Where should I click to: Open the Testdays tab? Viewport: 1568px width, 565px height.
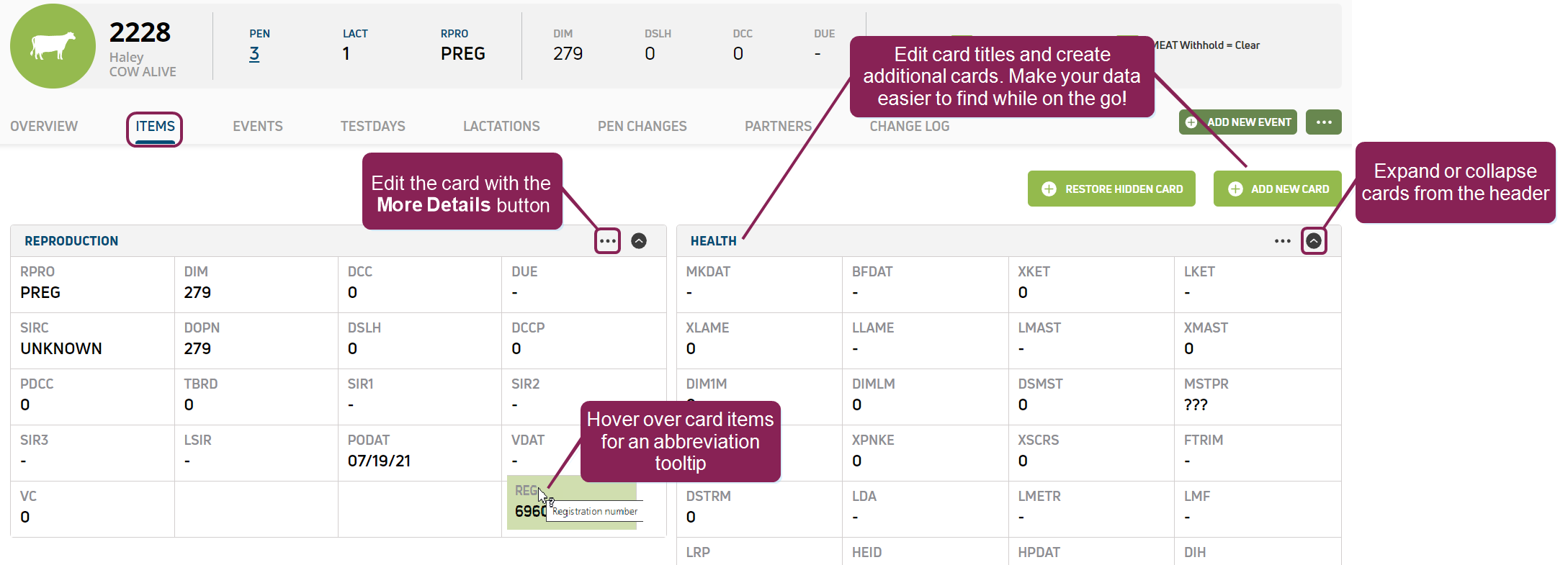coord(373,127)
